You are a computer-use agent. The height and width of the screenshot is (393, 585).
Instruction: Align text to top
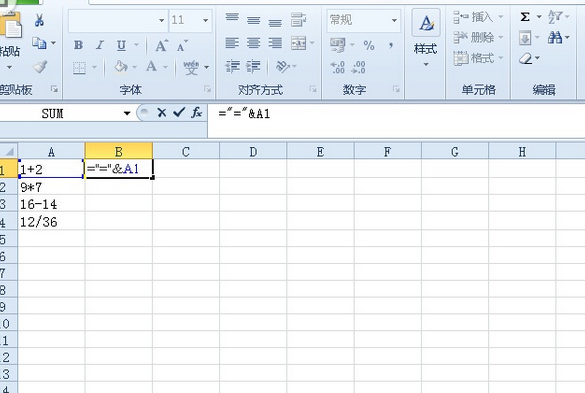(232, 17)
